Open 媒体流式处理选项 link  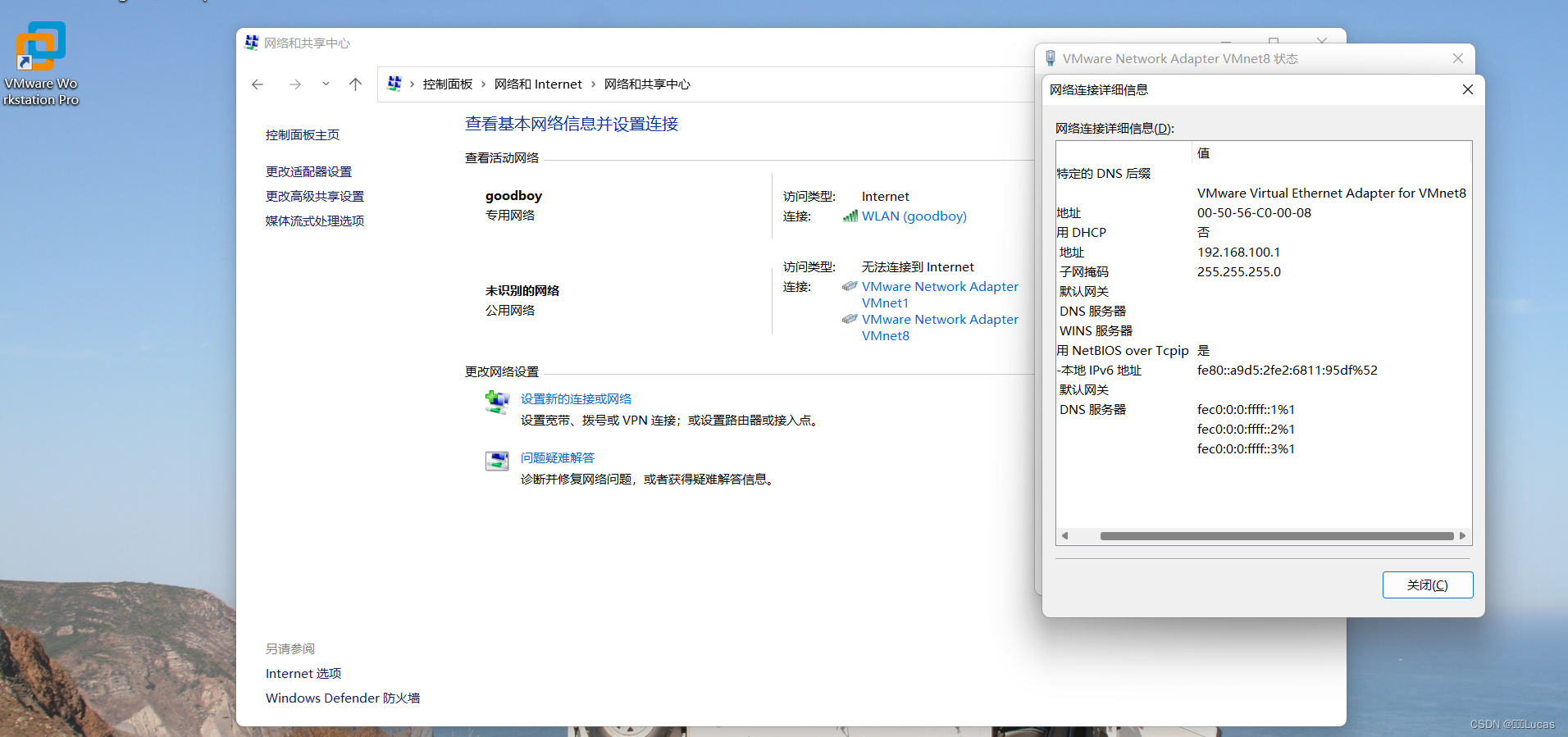pos(315,221)
